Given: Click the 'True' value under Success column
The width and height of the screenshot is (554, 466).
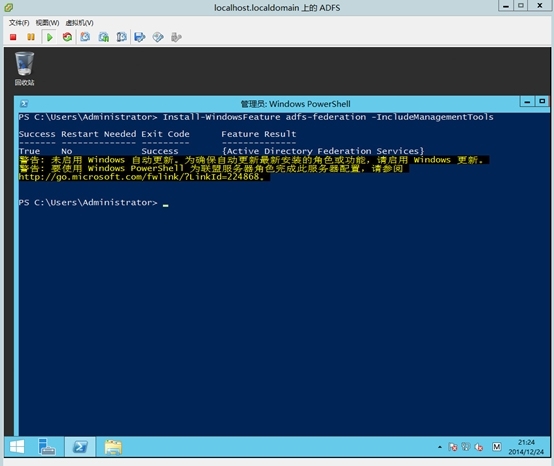Looking at the screenshot, I should (x=29, y=151).
